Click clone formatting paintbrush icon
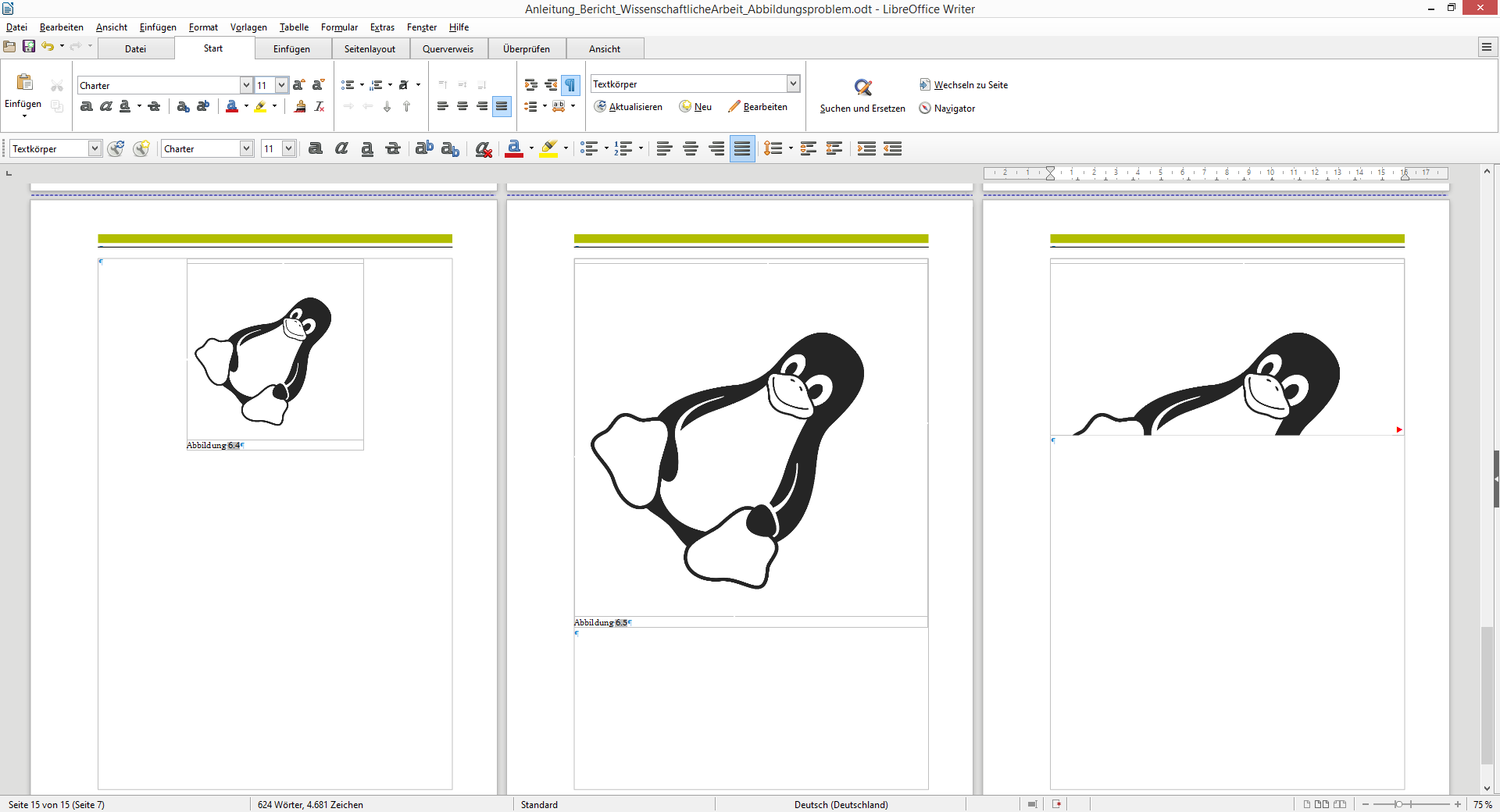 (300, 106)
